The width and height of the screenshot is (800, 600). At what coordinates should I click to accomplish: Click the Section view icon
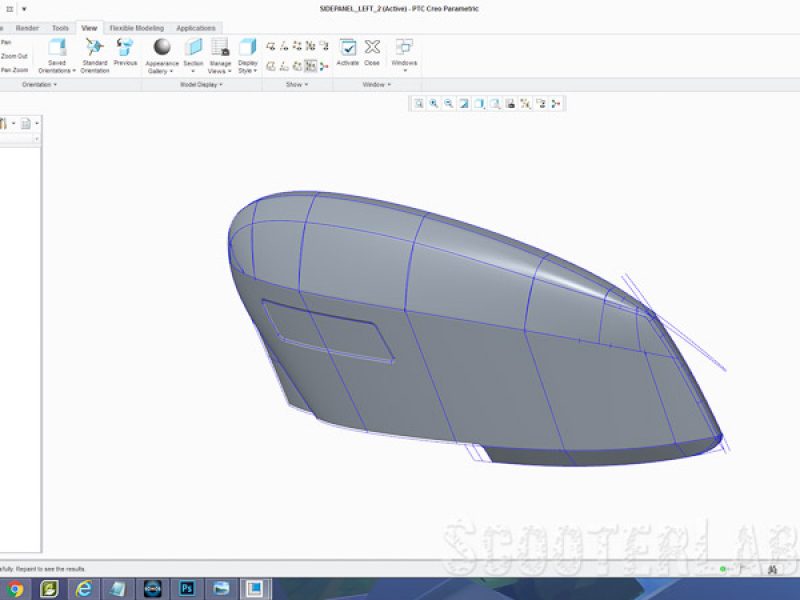(x=193, y=47)
